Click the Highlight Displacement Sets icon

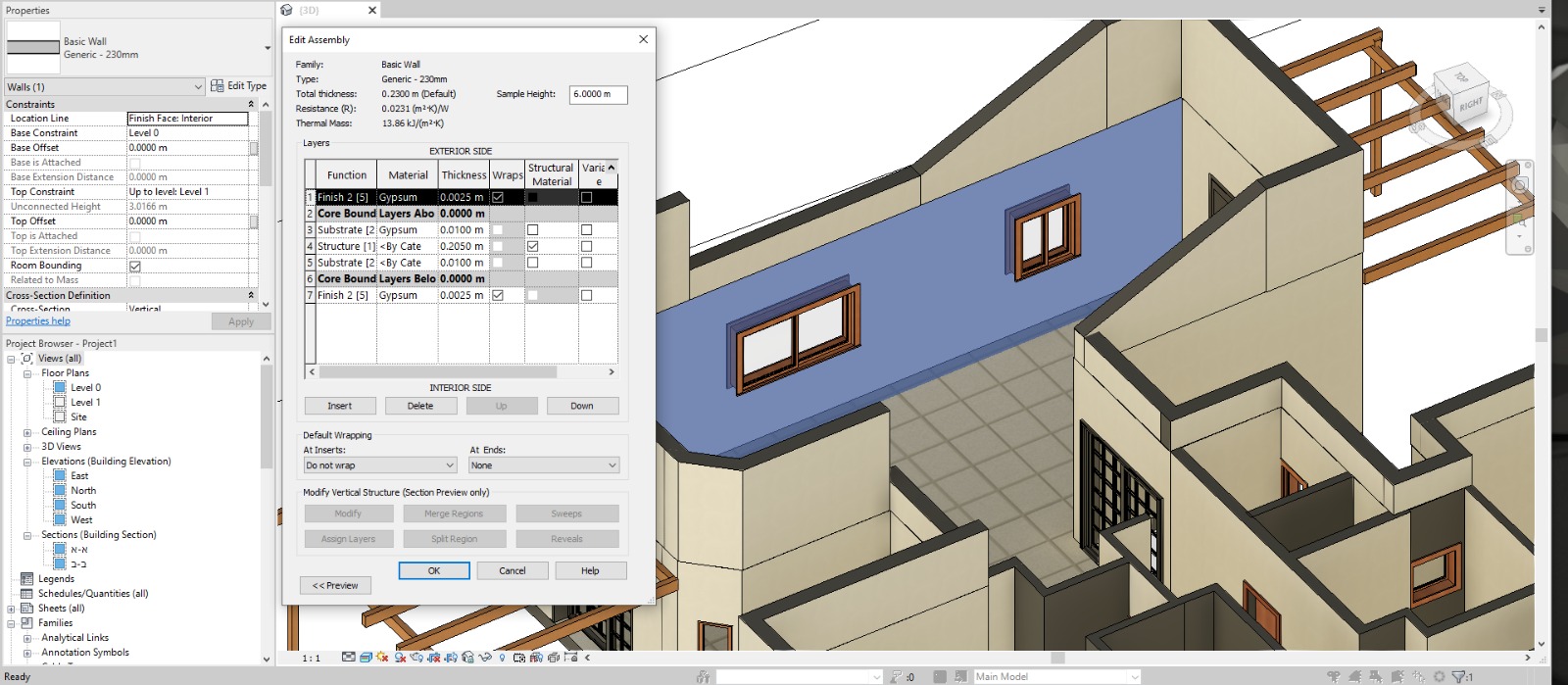[554, 658]
